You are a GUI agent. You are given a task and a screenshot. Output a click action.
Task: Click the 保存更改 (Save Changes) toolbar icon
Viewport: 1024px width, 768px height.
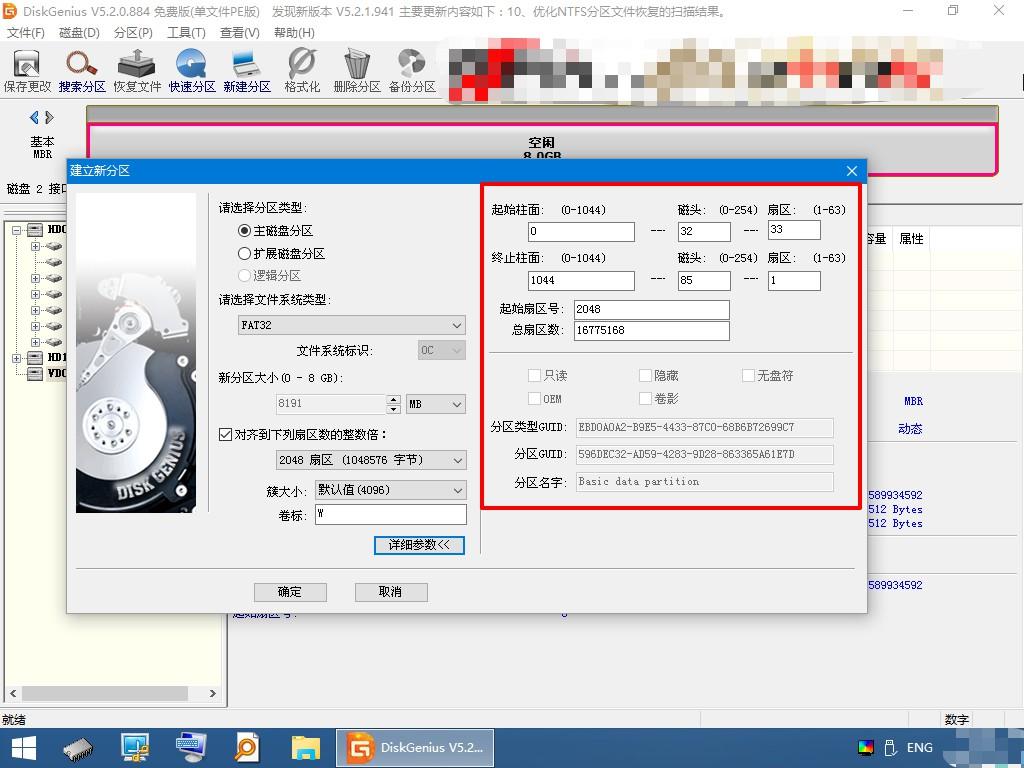[26, 68]
